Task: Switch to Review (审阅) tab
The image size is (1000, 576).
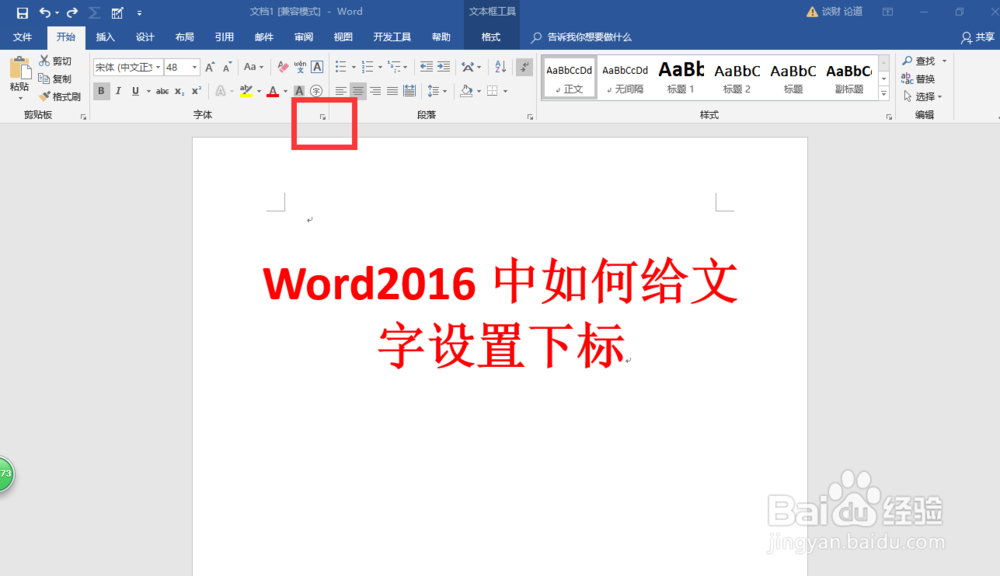Action: click(304, 37)
